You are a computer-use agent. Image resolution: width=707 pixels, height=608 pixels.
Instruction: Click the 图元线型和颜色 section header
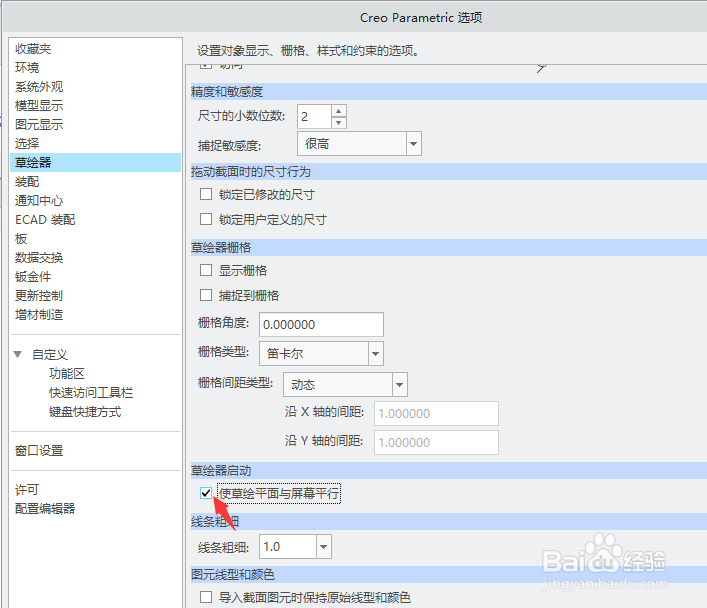point(449,574)
